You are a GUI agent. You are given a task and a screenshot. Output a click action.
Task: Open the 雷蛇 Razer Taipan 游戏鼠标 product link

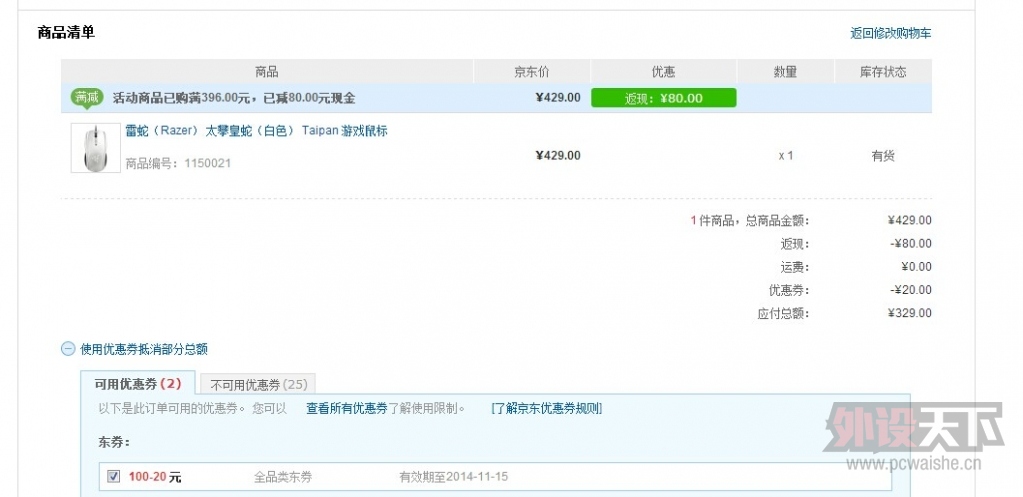tap(256, 131)
